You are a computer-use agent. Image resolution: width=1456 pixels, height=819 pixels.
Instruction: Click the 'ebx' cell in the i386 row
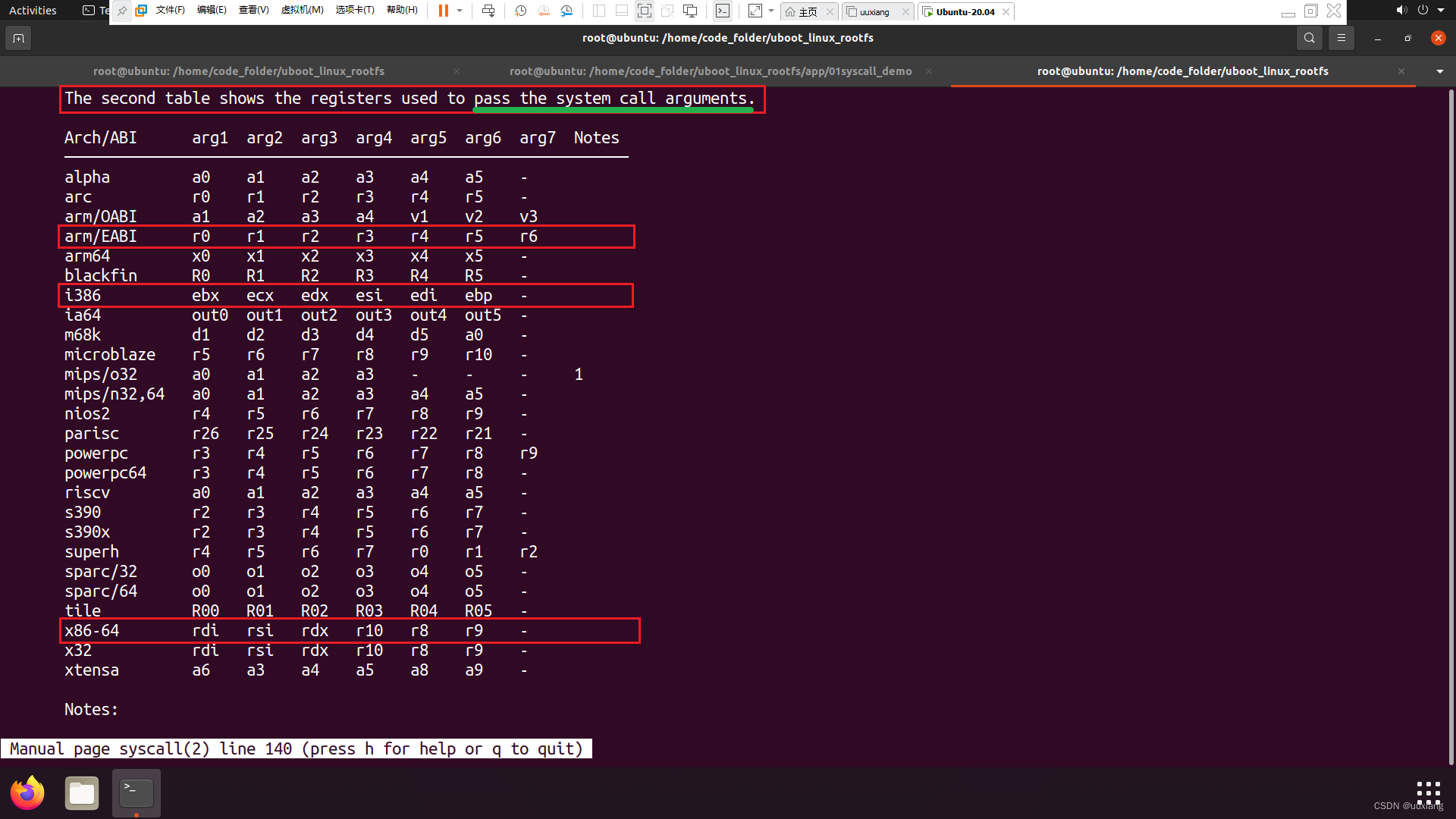pyautogui.click(x=206, y=296)
